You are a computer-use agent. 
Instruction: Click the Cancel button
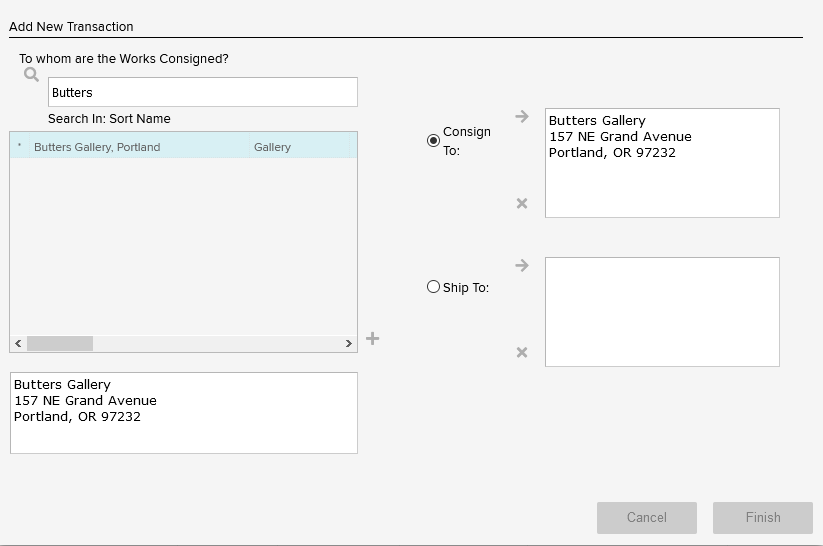(646, 518)
